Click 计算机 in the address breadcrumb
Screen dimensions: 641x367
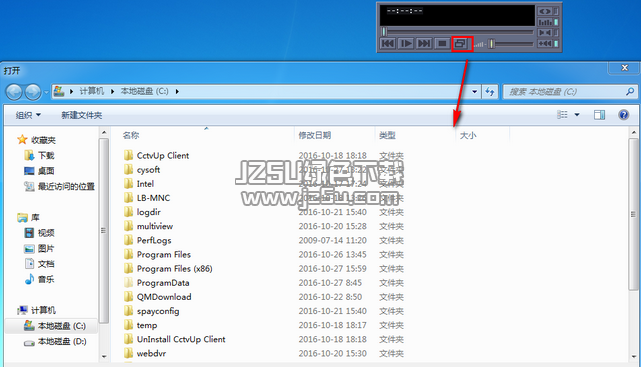click(x=92, y=91)
